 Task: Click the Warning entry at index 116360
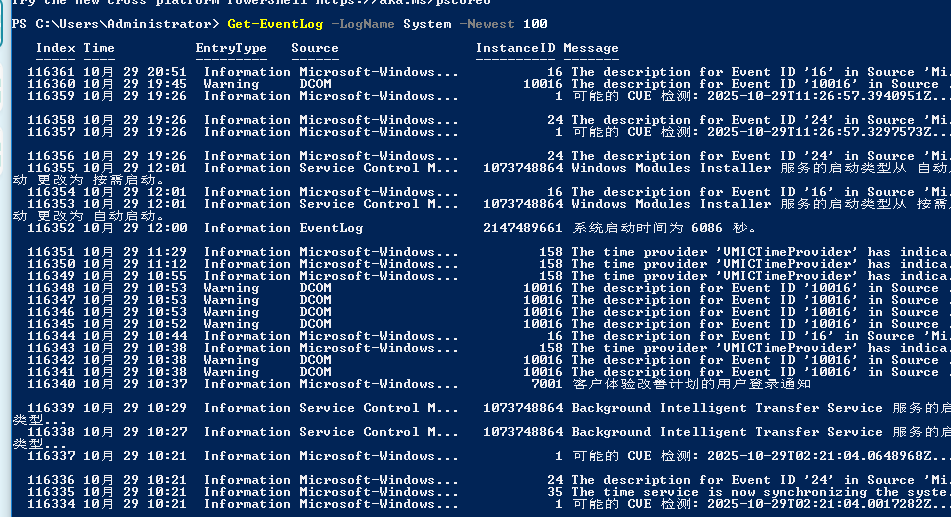click(231, 84)
